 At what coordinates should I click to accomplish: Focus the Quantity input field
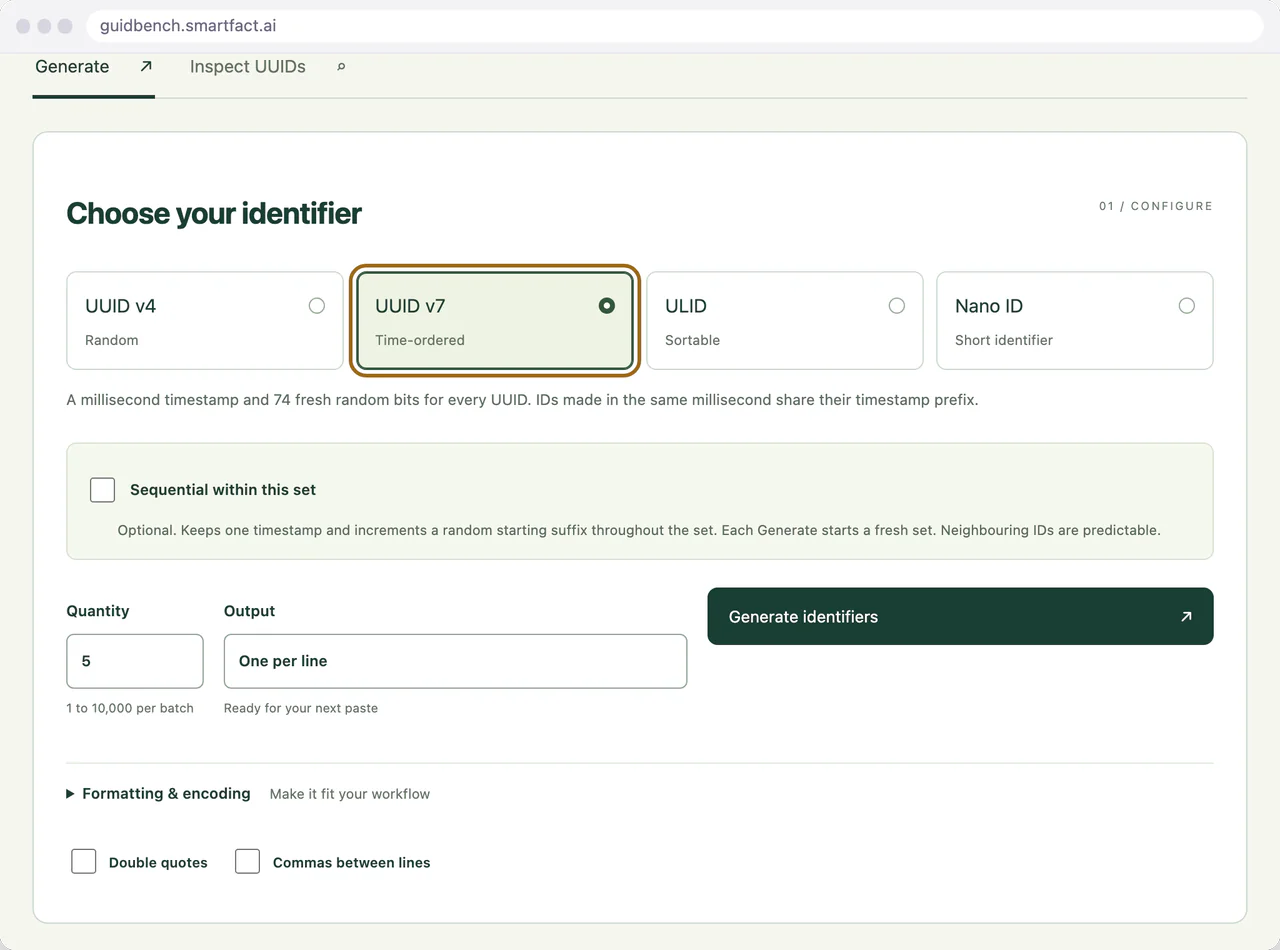click(x=135, y=661)
